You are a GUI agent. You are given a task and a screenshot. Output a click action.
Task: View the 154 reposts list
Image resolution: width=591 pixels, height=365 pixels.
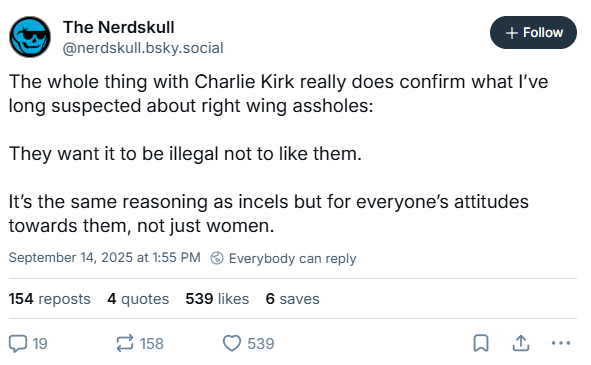pyautogui.click(x=50, y=299)
